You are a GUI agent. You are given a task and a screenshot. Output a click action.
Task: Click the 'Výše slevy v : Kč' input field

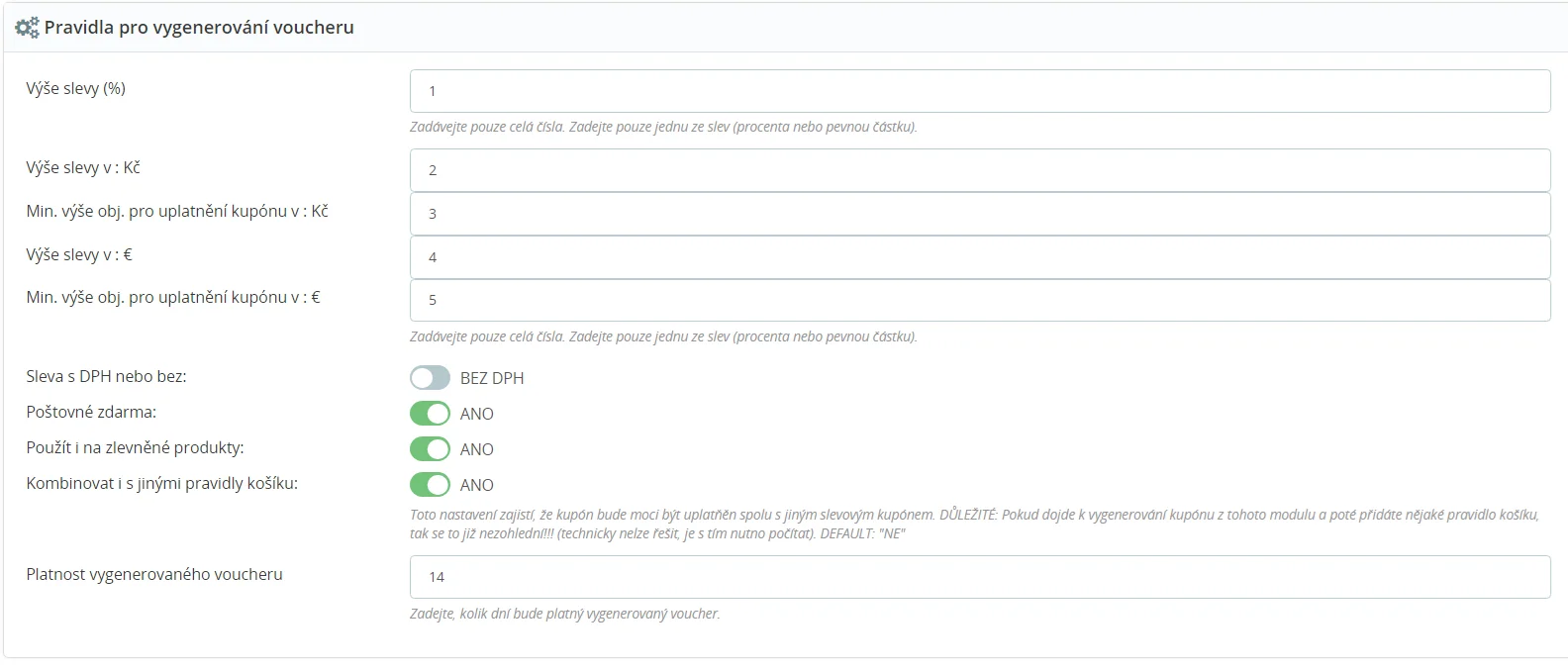pos(979,170)
